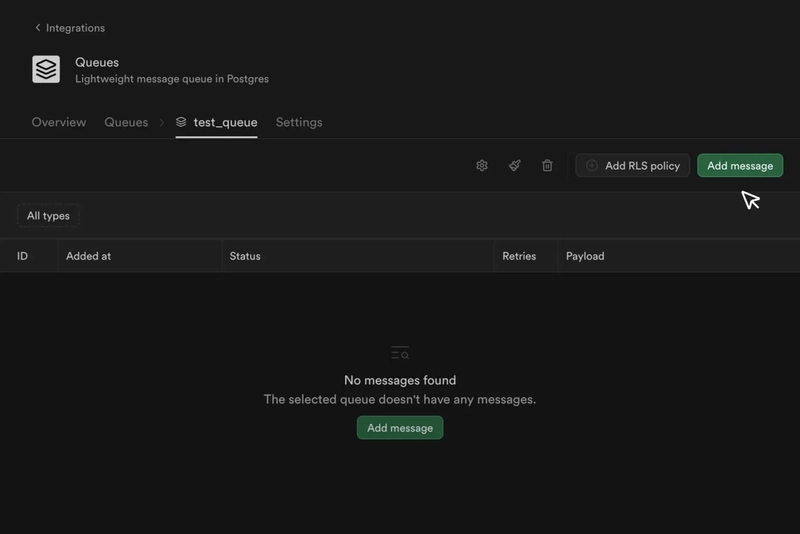Click the back chevron beside Integrations
The width and height of the screenshot is (800, 534).
pyautogui.click(x=38, y=28)
